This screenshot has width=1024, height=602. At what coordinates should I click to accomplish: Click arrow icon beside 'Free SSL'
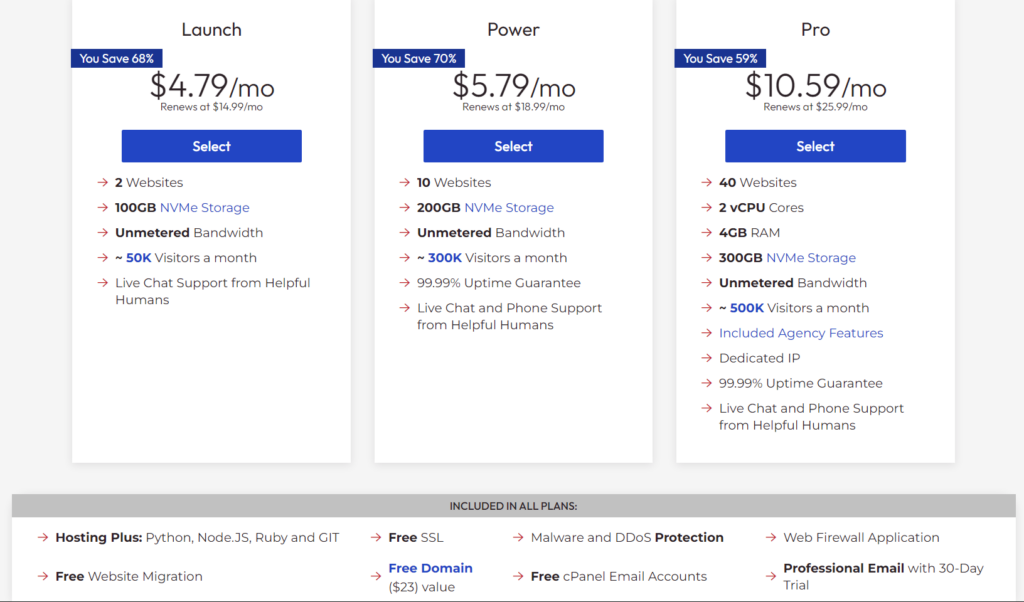[x=376, y=537]
